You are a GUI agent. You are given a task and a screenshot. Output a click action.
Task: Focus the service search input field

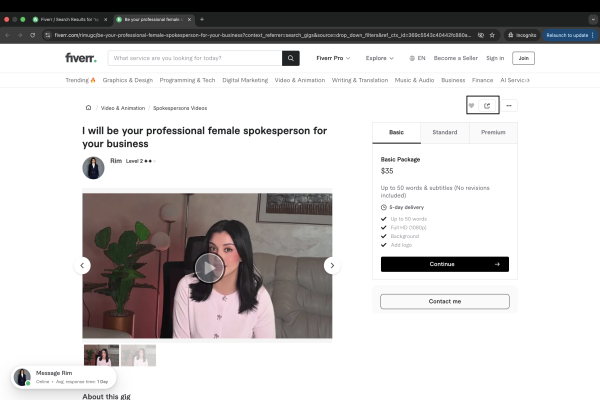(x=195, y=58)
